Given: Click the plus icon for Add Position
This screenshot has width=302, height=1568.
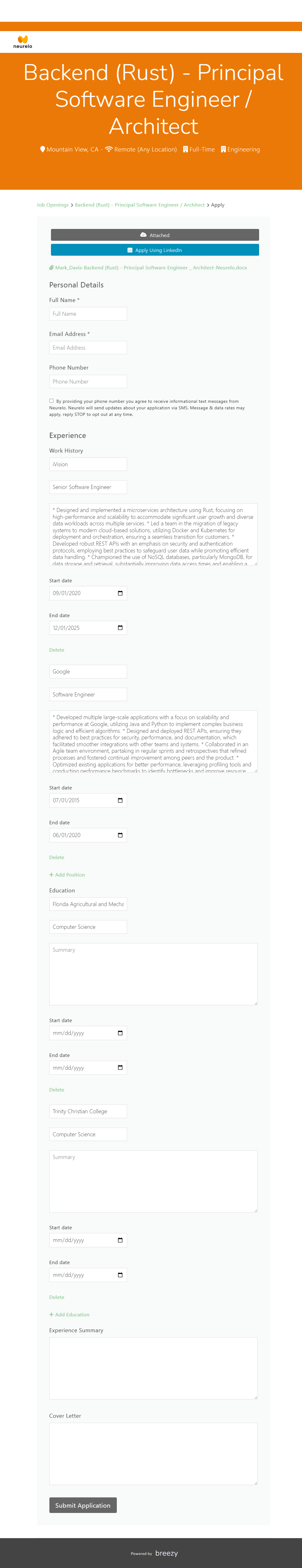Looking at the screenshot, I should coord(52,875).
